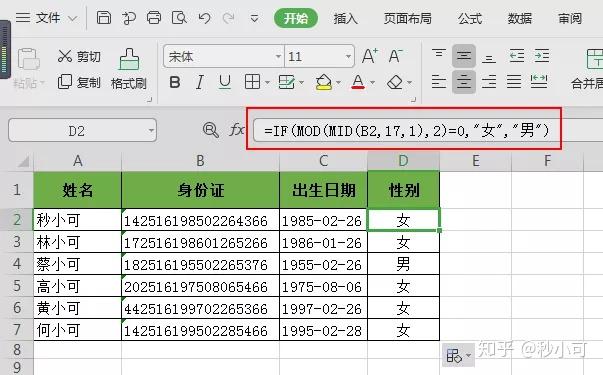This screenshot has height=375, width=603.
Task: Select the 数据 tab
Action: [x=520, y=18]
